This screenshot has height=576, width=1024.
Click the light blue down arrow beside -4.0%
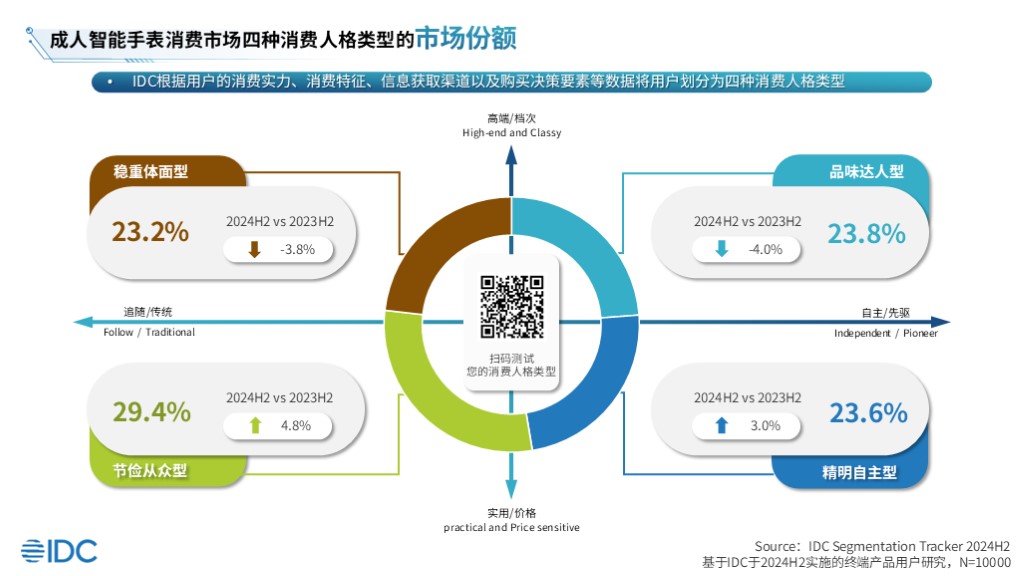722,250
